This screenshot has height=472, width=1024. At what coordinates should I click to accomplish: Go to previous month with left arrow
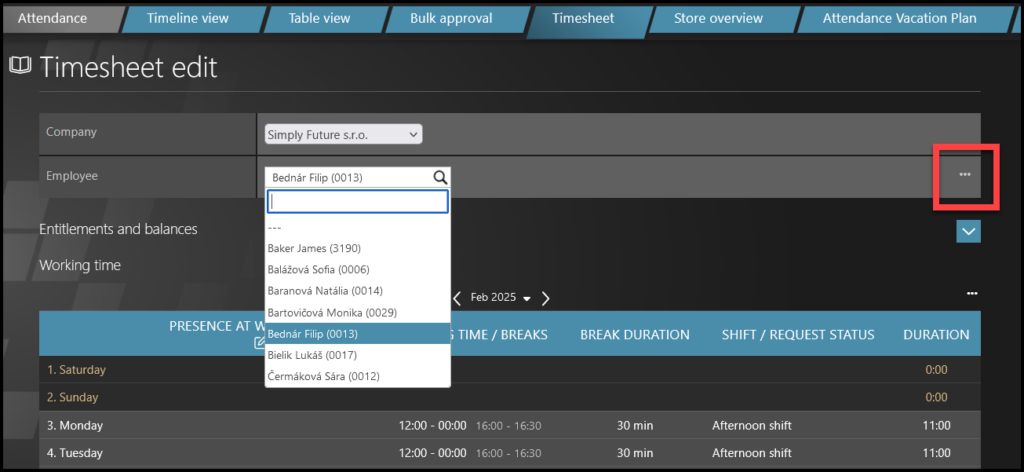[457, 298]
